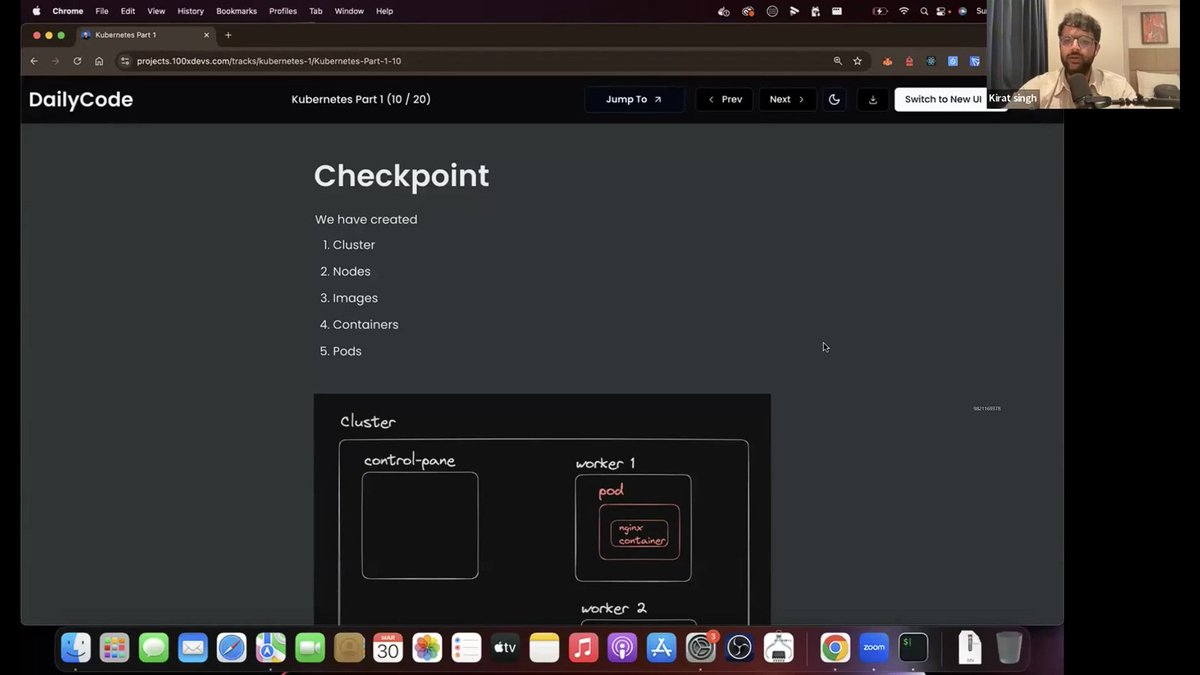
Task: Open Google Chrome from the dock
Action: click(835, 647)
